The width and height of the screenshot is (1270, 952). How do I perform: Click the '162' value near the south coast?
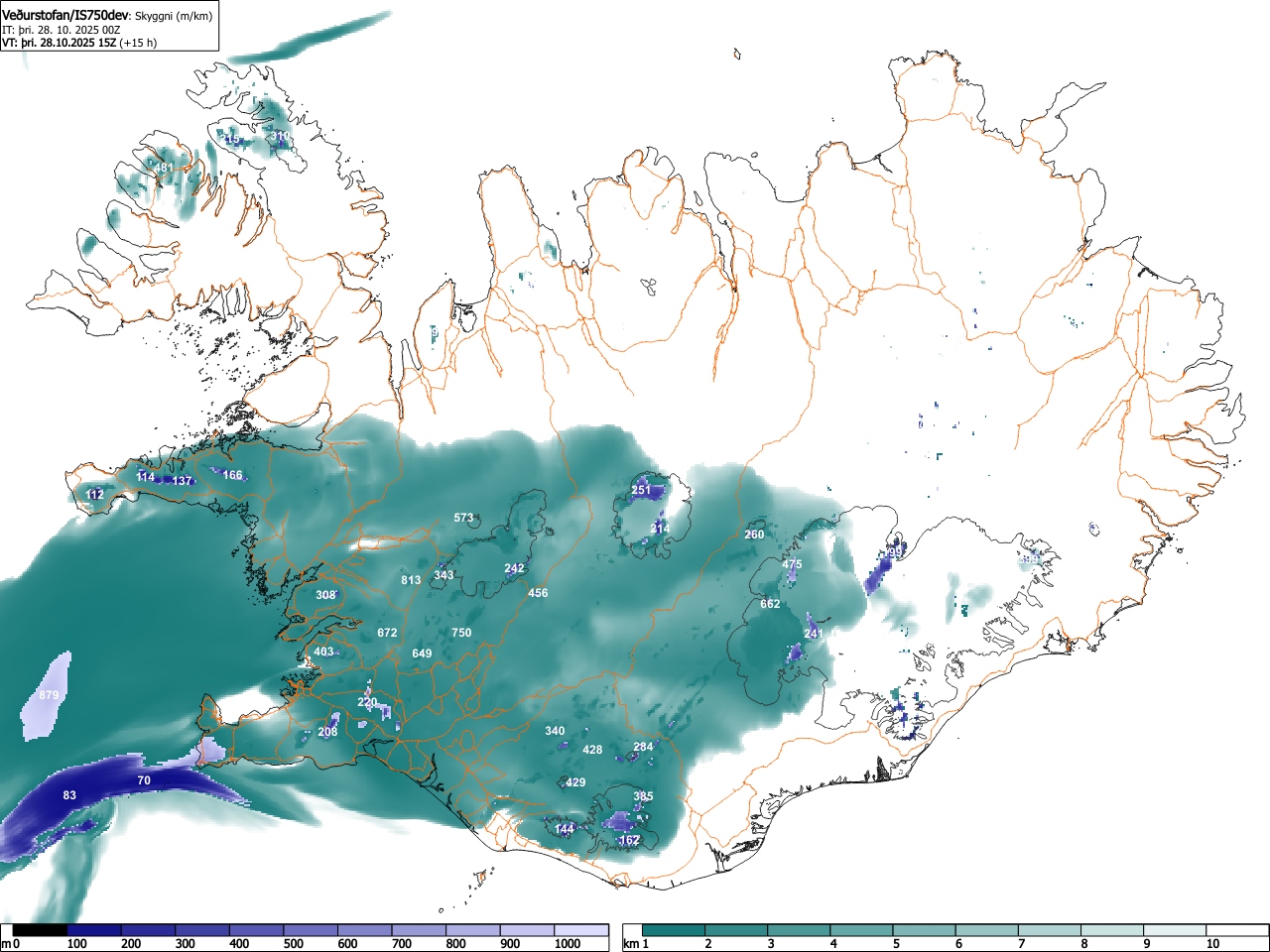pos(629,840)
